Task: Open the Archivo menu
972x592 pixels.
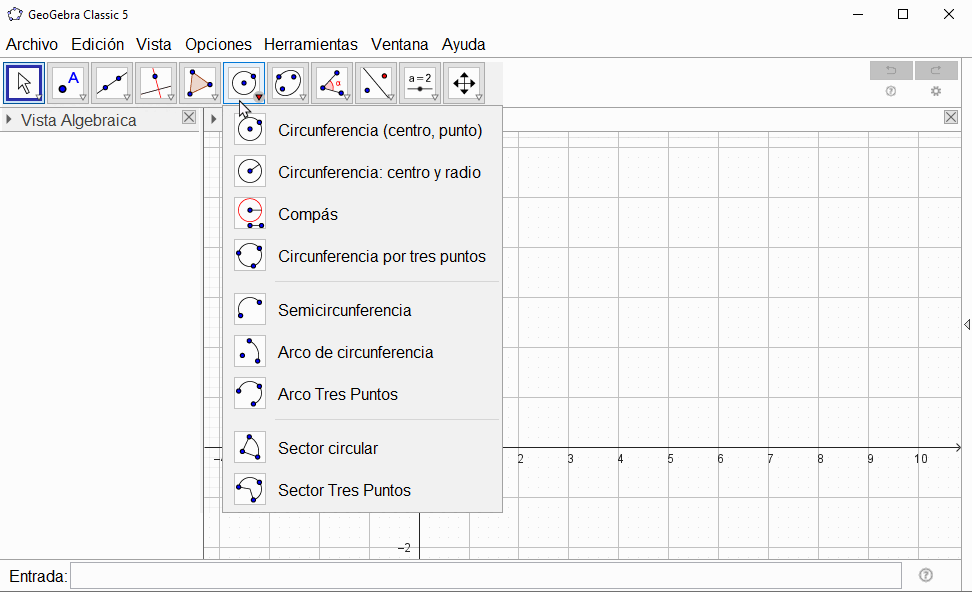Action: pyautogui.click(x=32, y=44)
